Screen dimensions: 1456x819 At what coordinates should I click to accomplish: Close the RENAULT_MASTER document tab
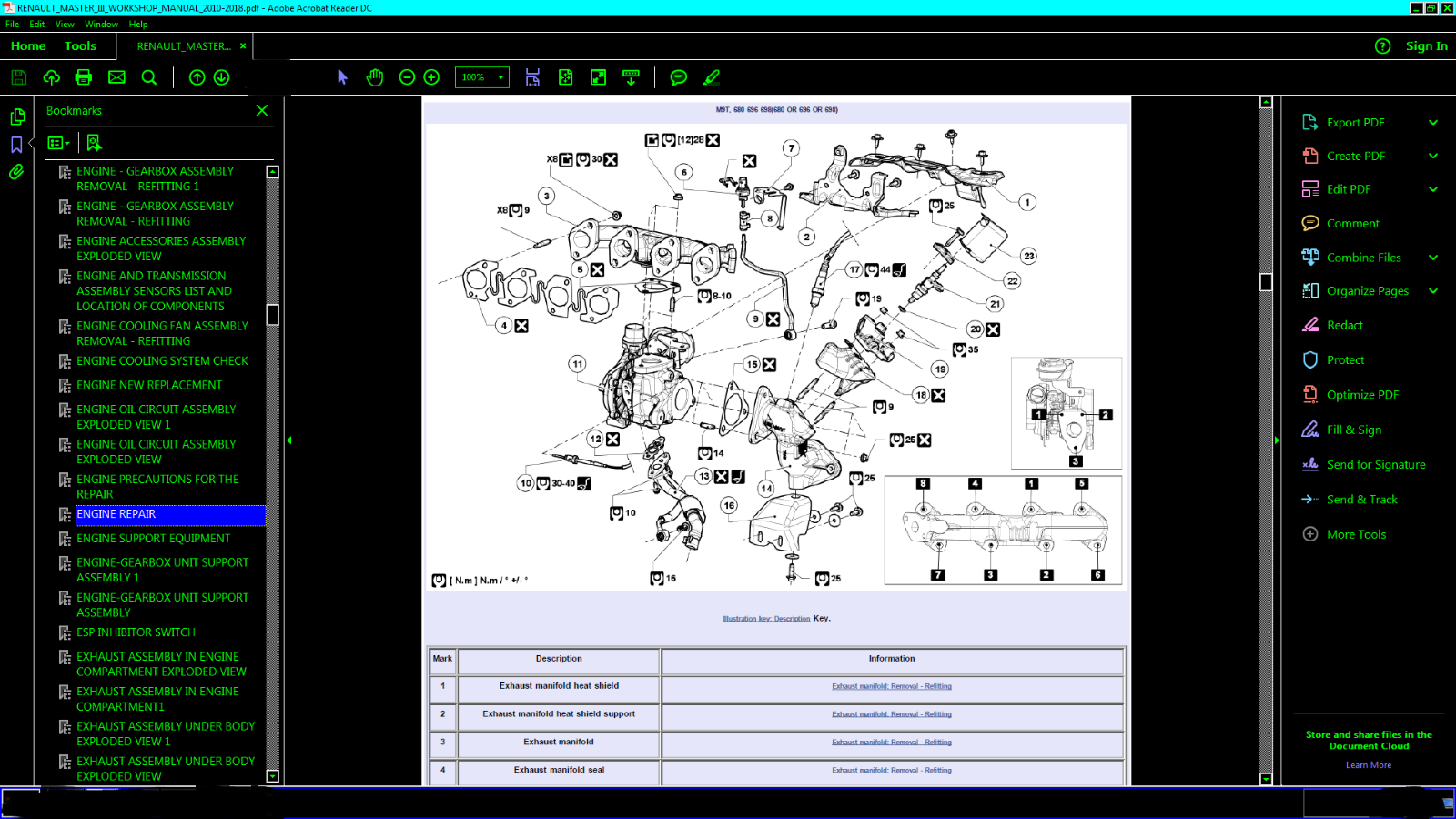click(x=243, y=45)
